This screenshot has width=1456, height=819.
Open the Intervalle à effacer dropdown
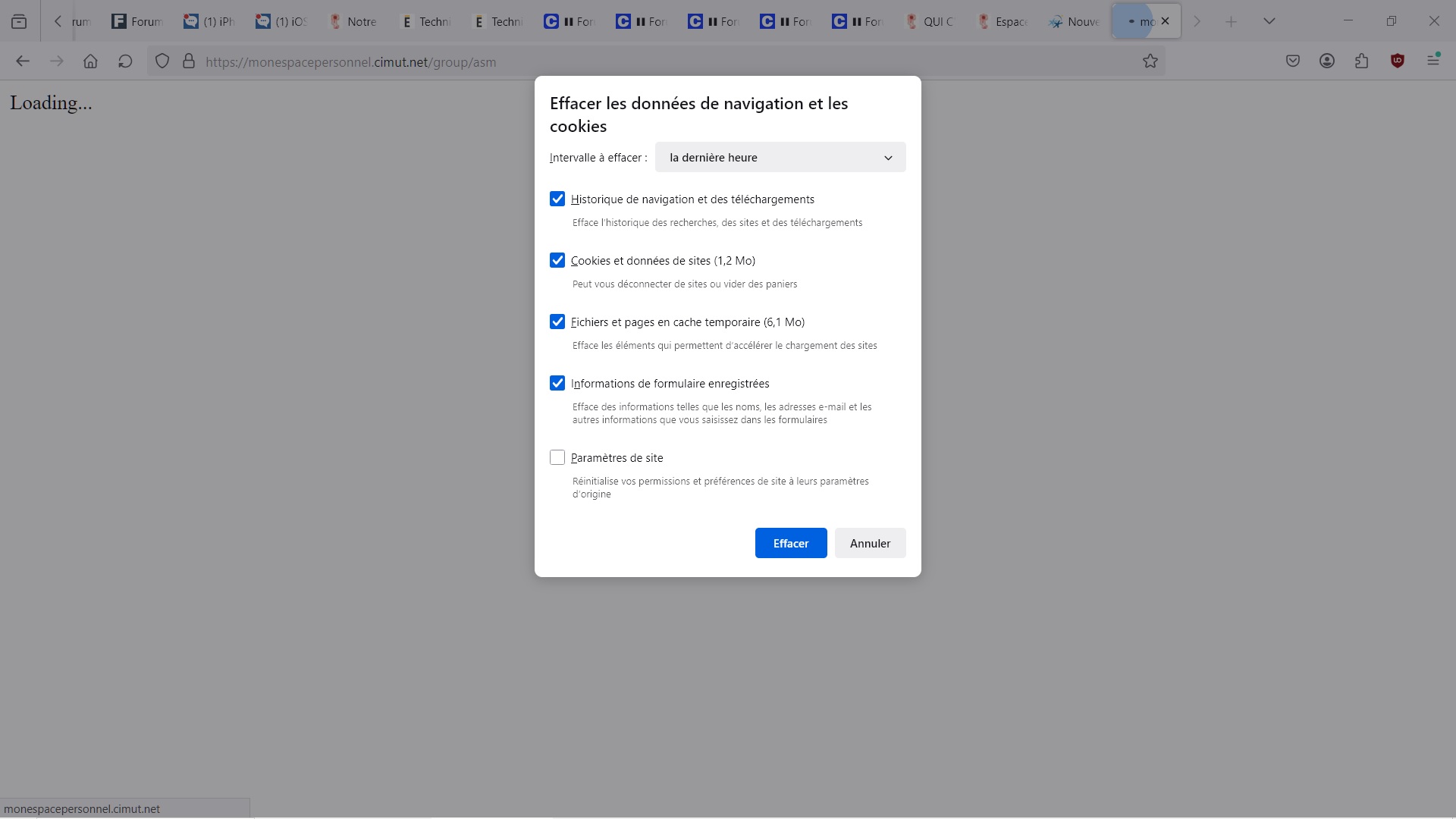point(780,158)
